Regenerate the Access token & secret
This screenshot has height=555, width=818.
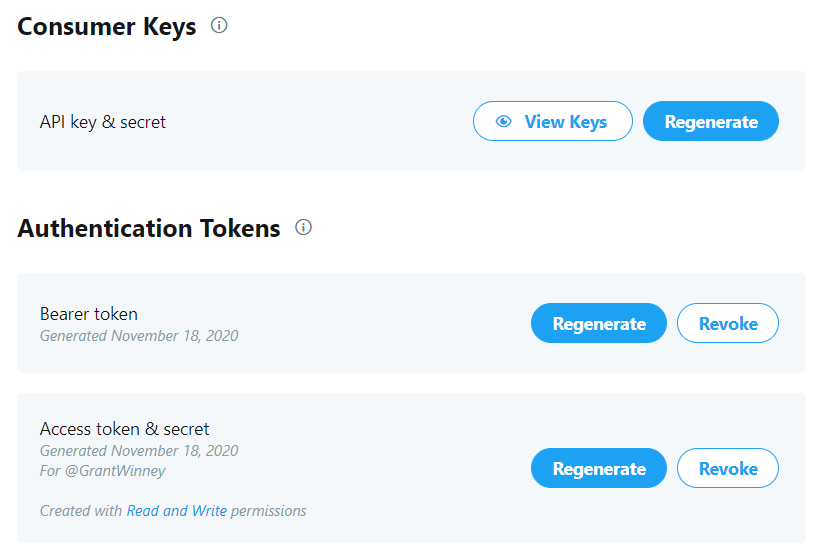click(x=599, y=468)
